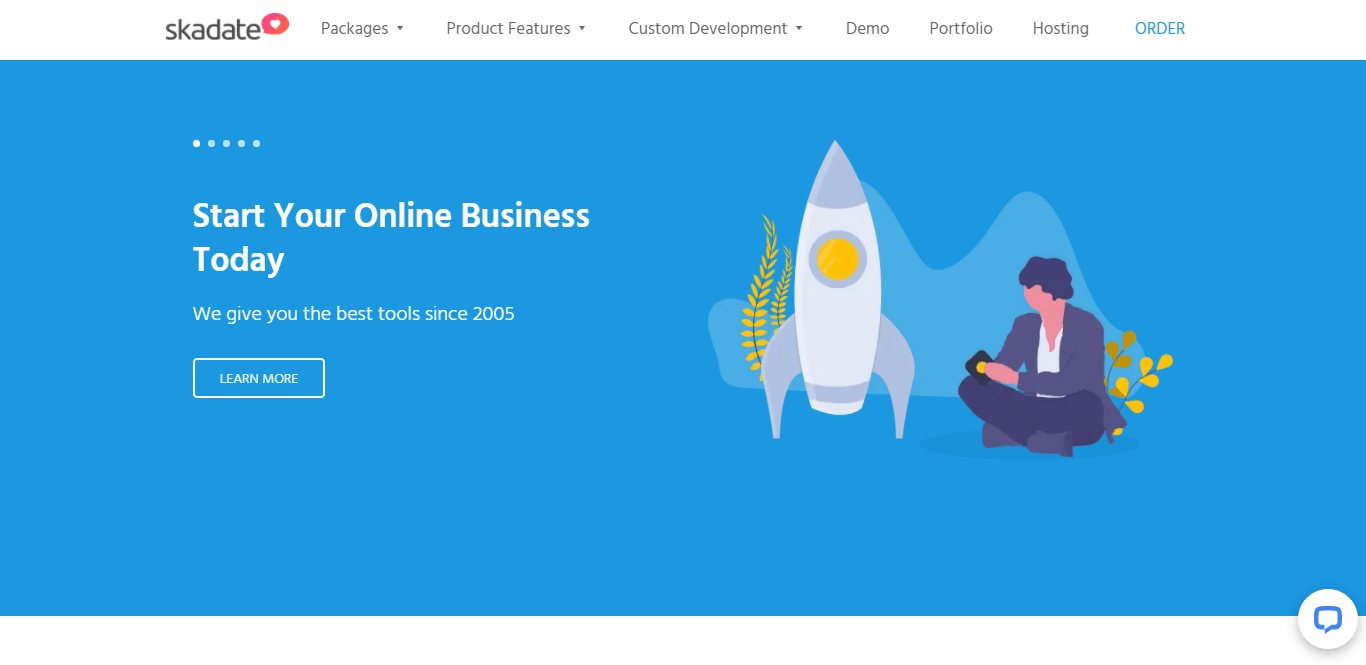Select the fifth carousel slide dot
Viewport: 1366px width, 665px height.
257,143
